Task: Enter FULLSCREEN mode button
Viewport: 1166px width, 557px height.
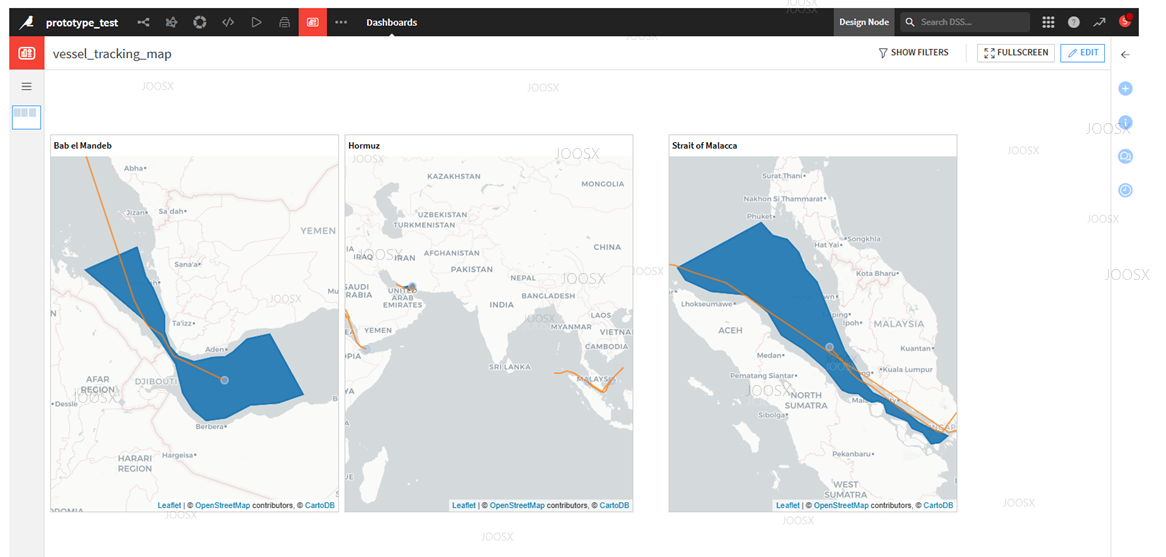Action: click(x=1016, y=53)
